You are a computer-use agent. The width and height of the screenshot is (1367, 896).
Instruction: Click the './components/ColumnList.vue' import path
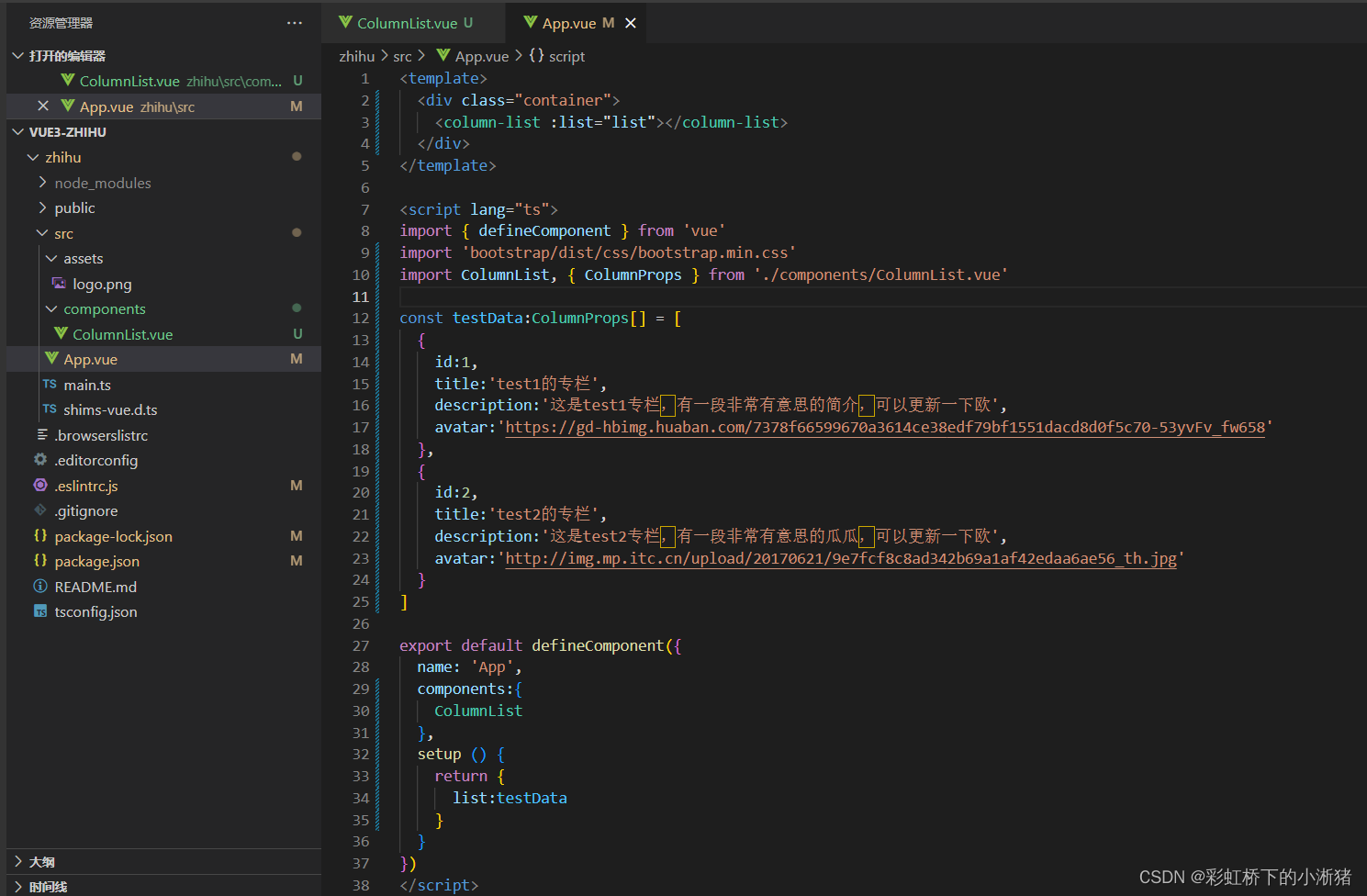(x=880, y=274)
